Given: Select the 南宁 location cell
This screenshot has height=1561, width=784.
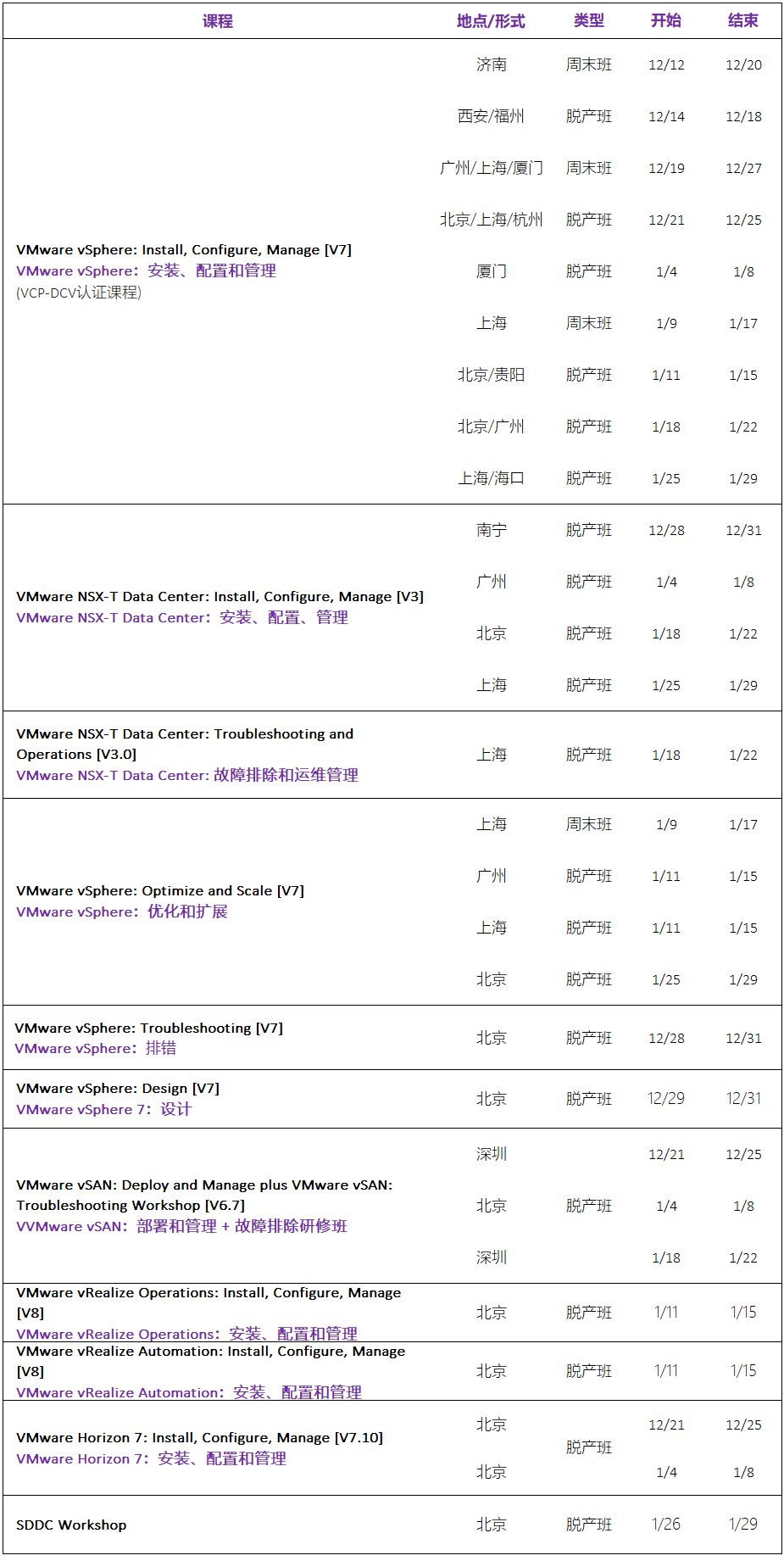Looking at the screenshot, I should 492,530.
